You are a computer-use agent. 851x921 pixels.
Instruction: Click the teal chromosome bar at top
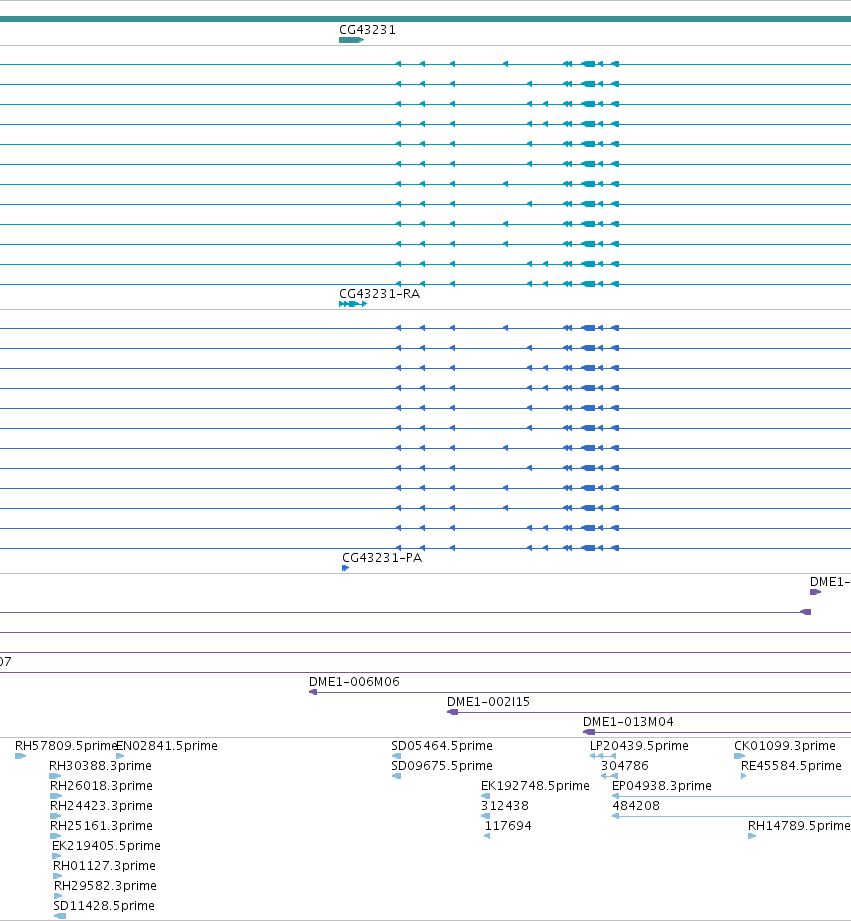pos(425,19)
